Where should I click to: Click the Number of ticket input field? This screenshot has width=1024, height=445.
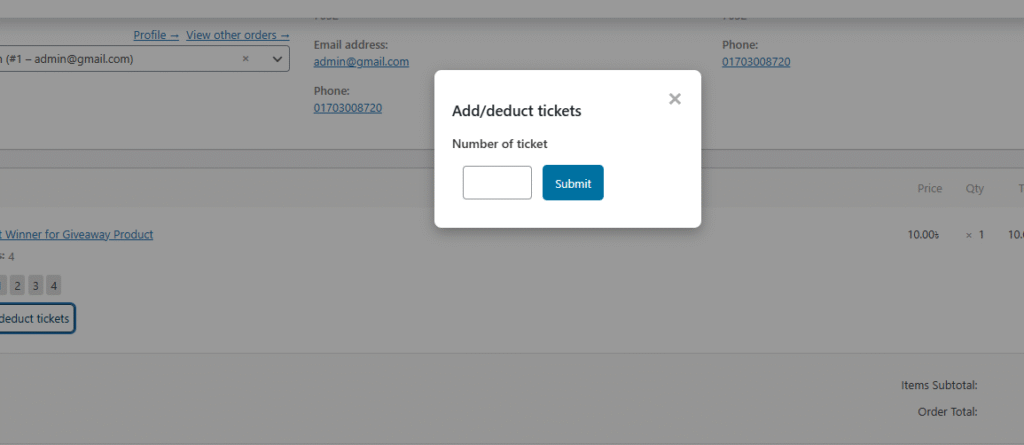497,183
